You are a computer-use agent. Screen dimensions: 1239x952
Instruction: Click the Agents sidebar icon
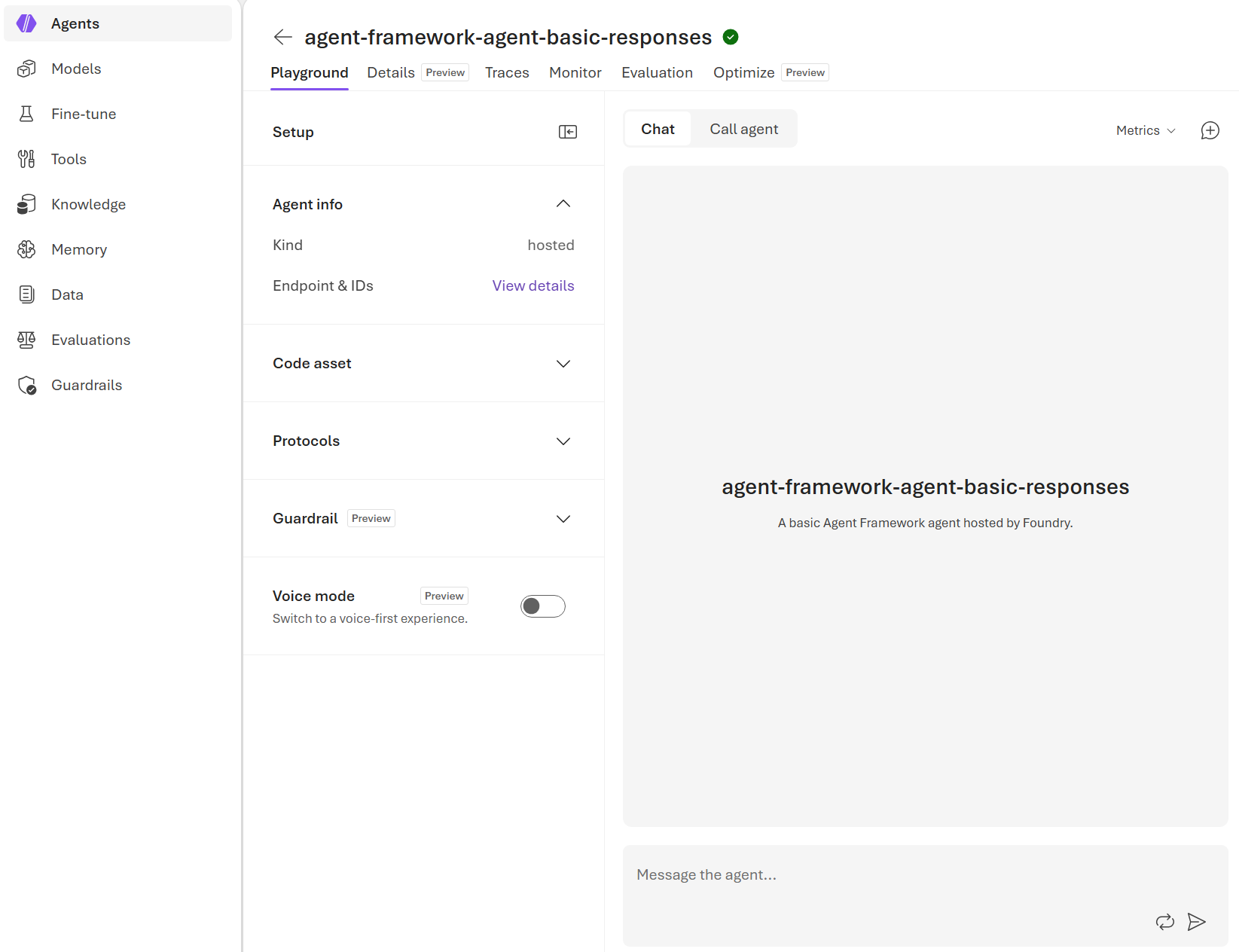pos(26,23)
